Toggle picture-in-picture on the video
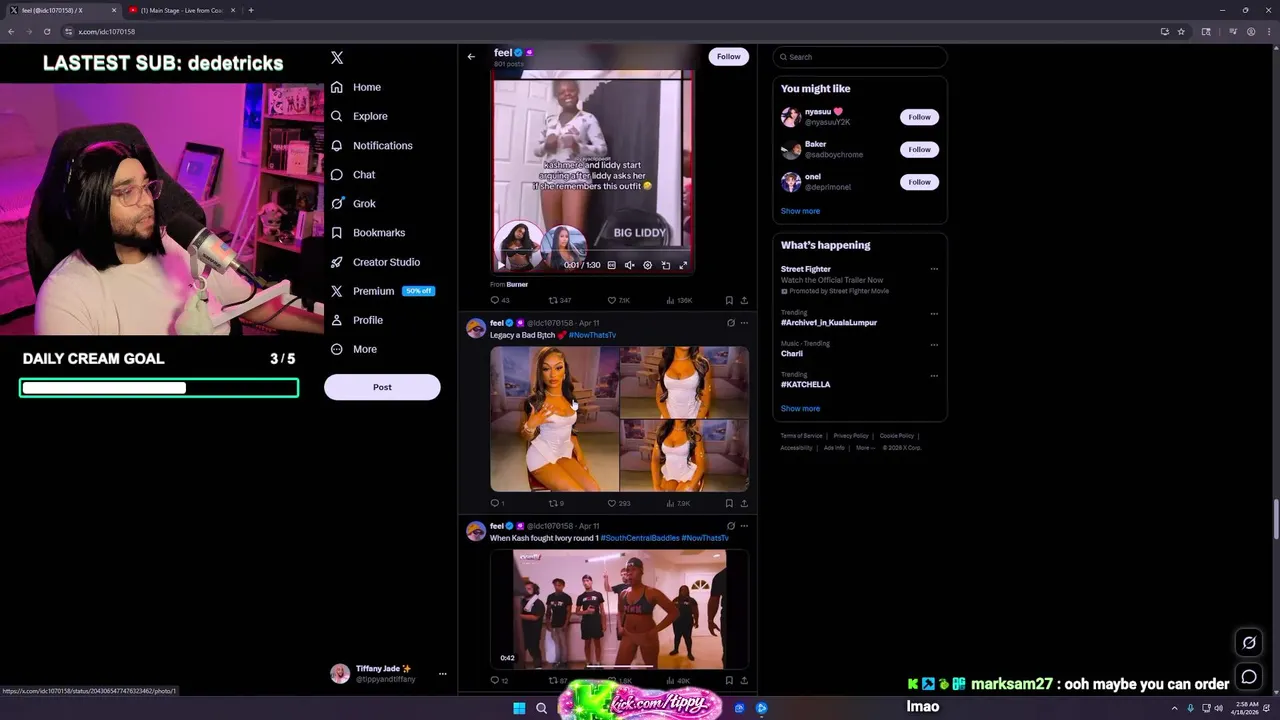Screen dimensions: 1280x720 [x=666, y=265]
